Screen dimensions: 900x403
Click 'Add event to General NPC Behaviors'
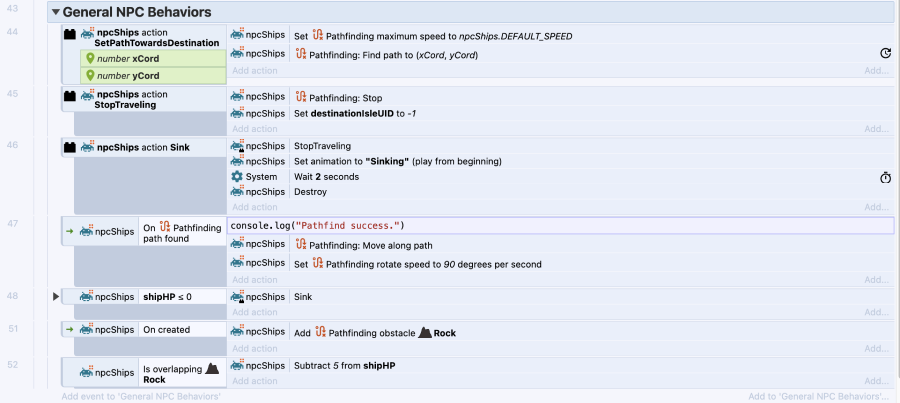pyautogui.click(x=140, y=396)
